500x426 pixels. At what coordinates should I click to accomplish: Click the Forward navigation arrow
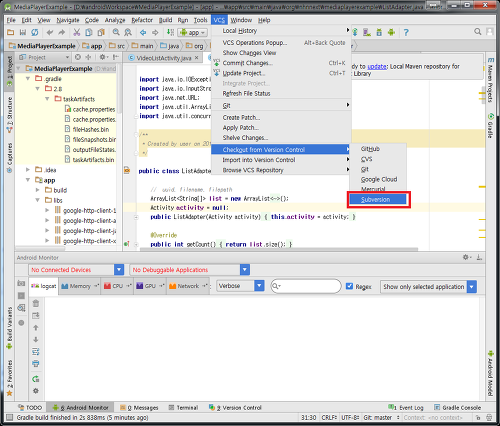click(155, 32)
